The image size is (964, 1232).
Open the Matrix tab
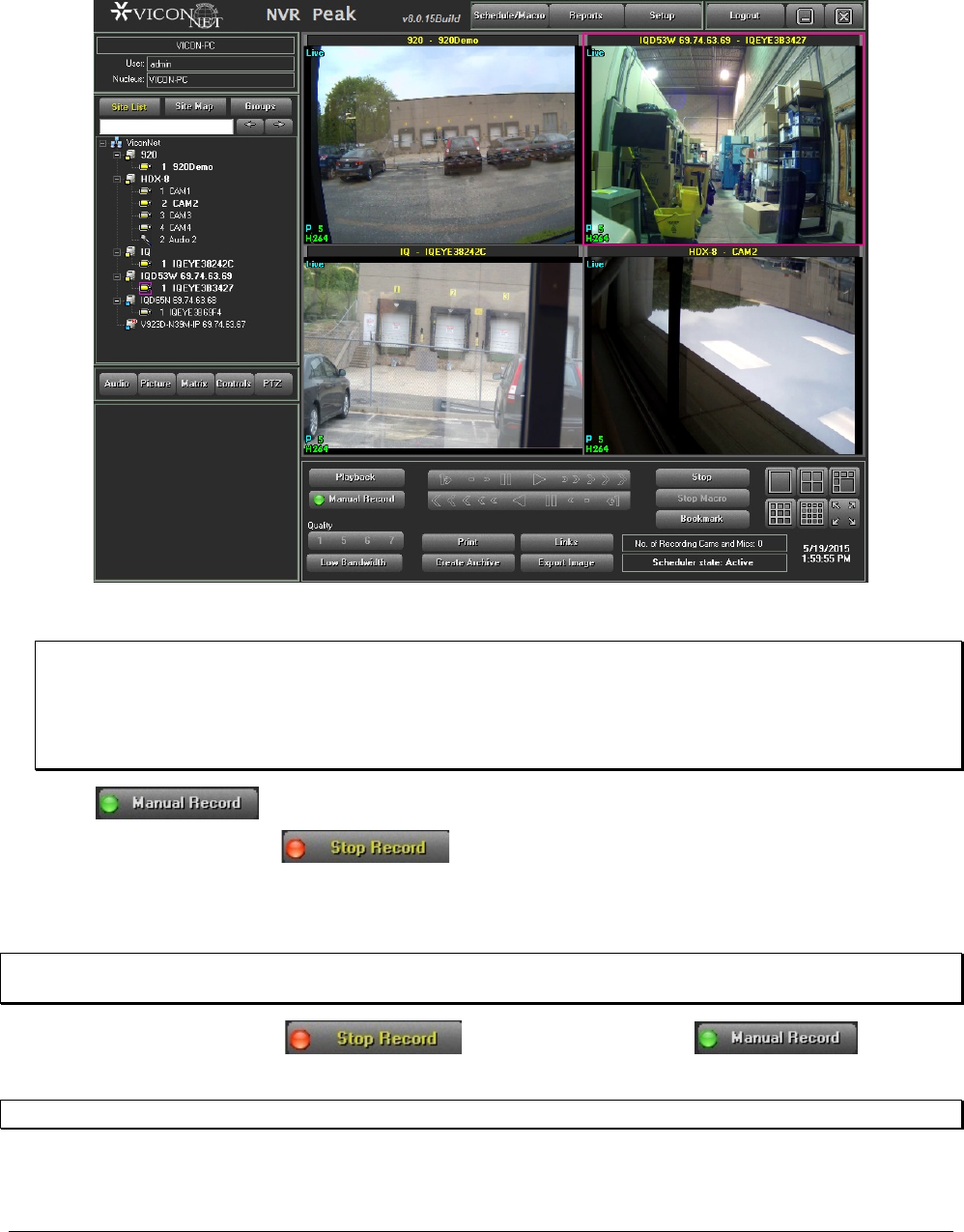194,384
